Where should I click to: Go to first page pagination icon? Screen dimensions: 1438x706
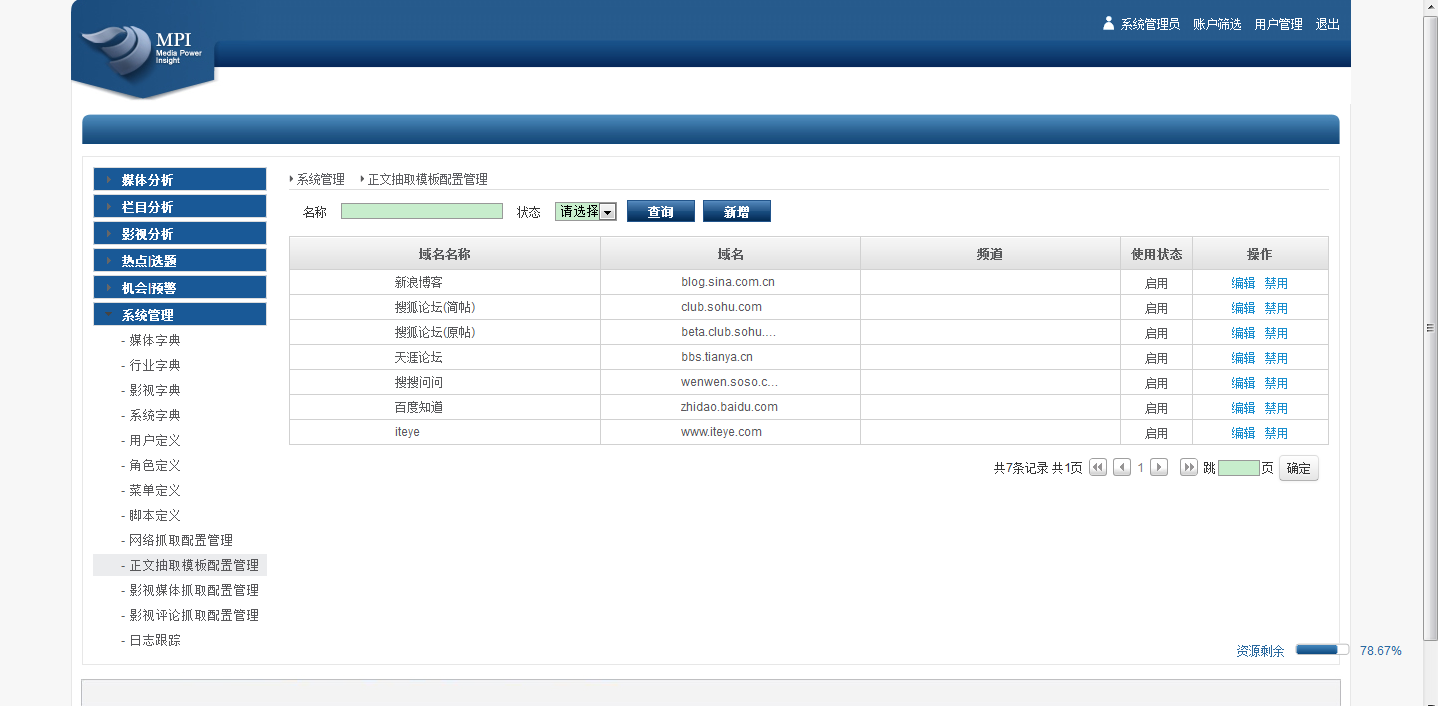(1098, 467)
